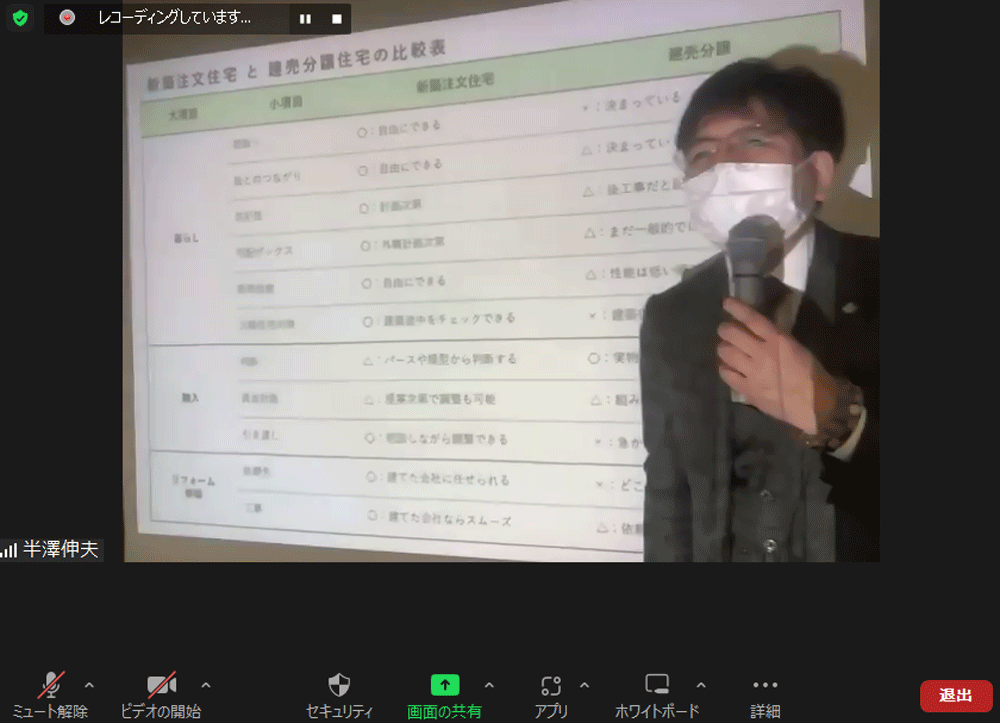Click the green encryption shield icon

20,18
